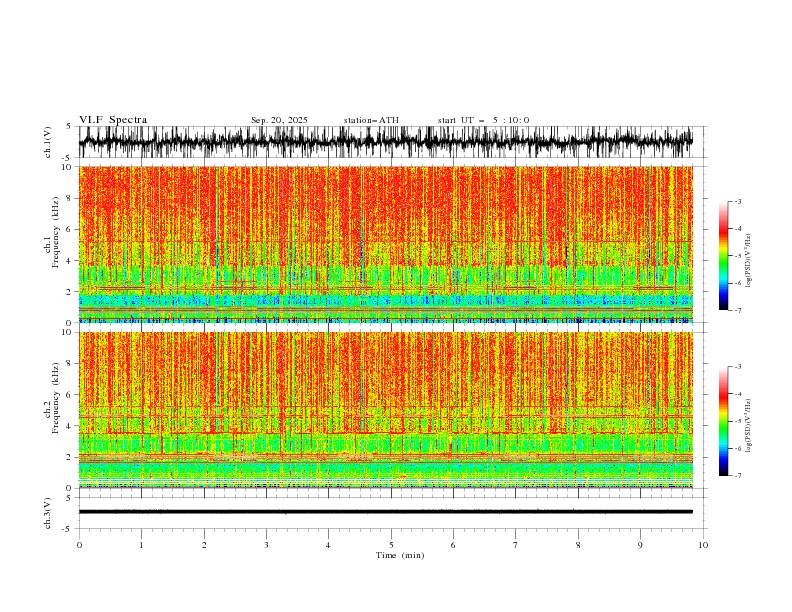Click the time axis tick label '2'

pyautogui.click(x=204, y=545)
